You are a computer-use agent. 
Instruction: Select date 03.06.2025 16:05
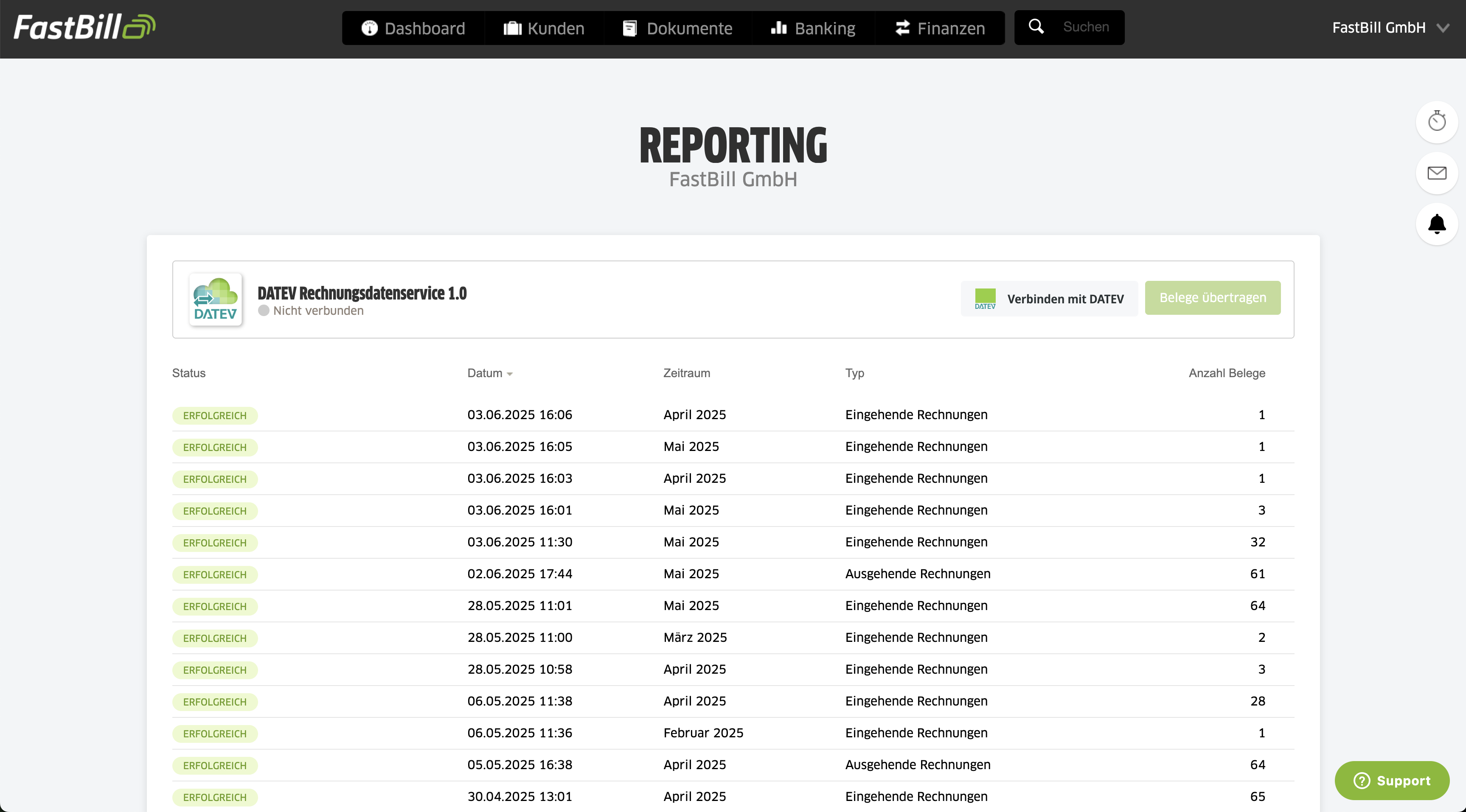click(520, 447)
